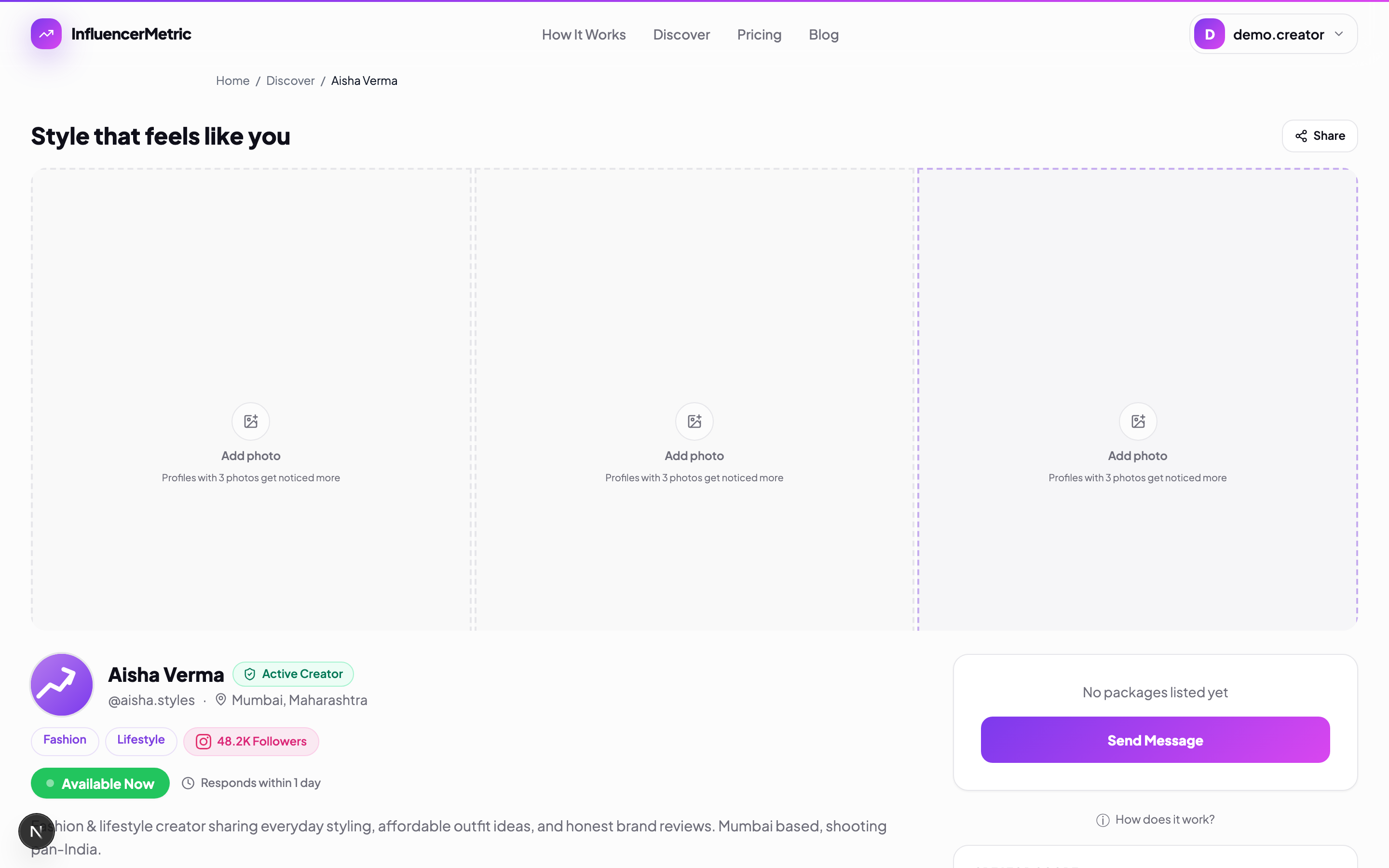Click Aisha Verma's profile avatar
Screen dimensions: 1389x868
61,684
